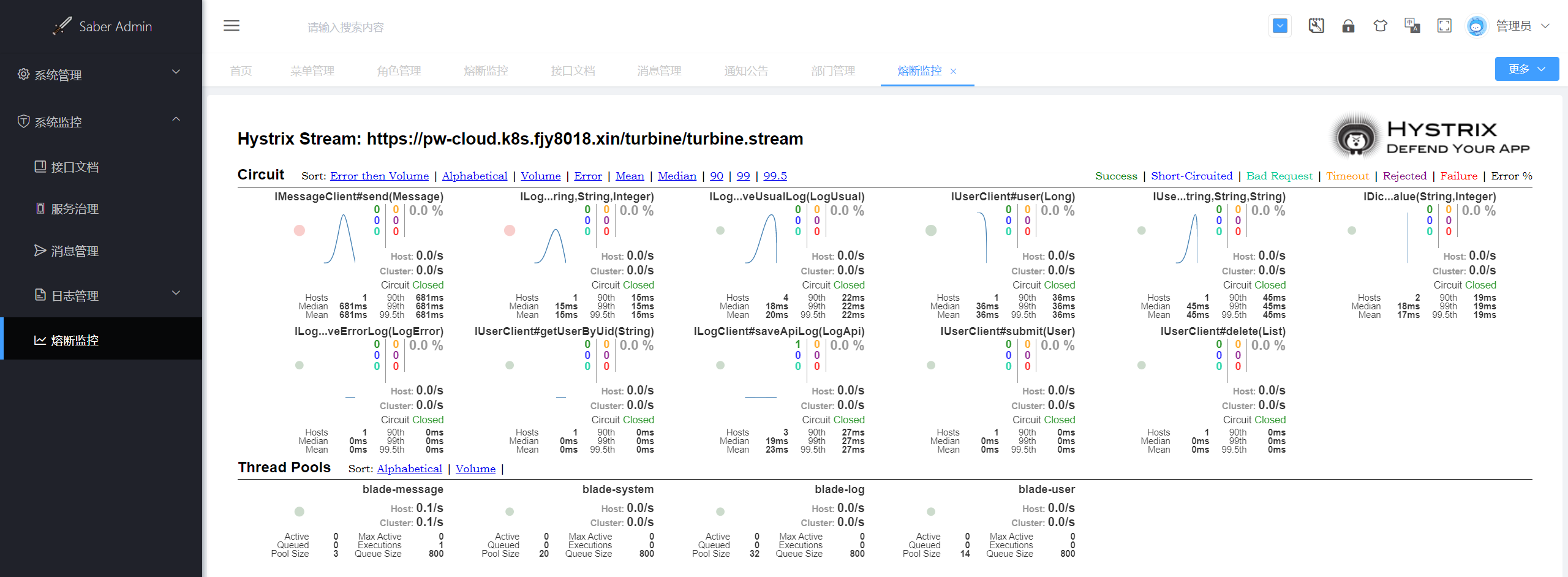Sort thread pools by Volume
Screen dimensions: 1568x577
pos(475,469)
